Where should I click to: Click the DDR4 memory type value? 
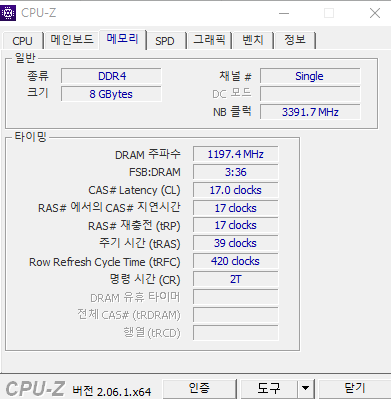111,76
